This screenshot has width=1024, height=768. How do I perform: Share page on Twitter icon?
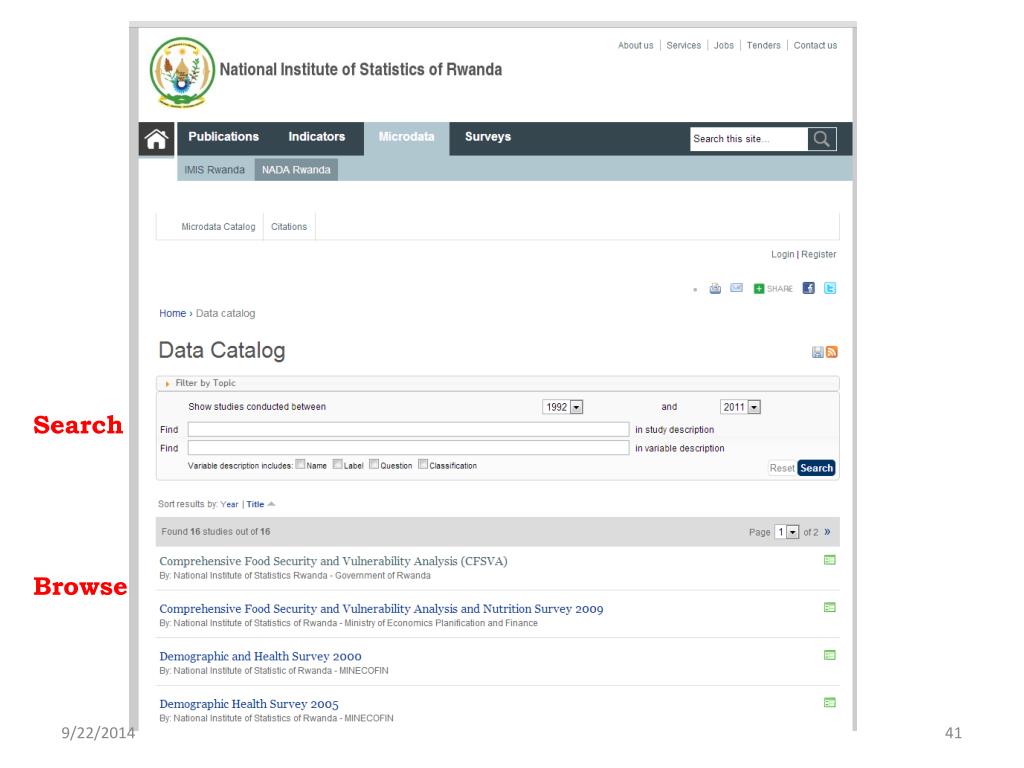(829, 288)
